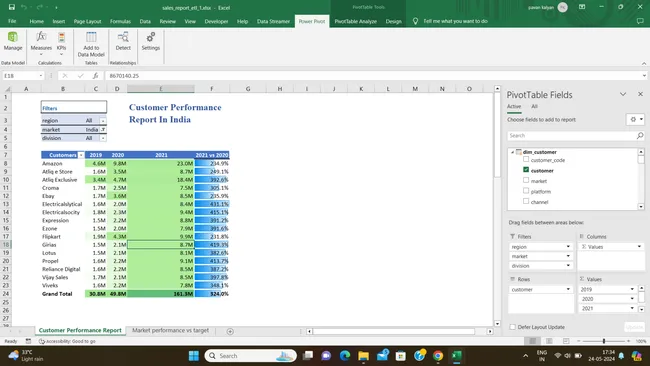
Task: Switch to the Home ribbon tab
Action: pyautogui.click(x=36, y=21)
